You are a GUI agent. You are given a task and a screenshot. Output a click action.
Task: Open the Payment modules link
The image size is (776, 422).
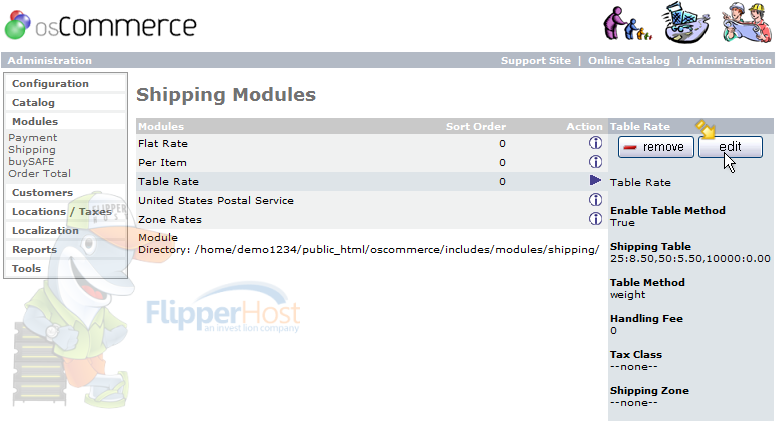click(33, 138)
